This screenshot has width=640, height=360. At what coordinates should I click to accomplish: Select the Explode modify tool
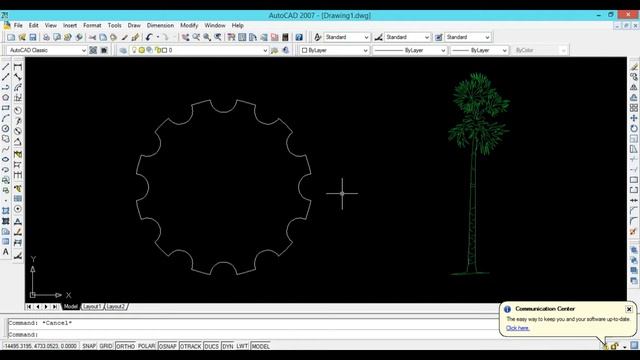coord(634,231)
